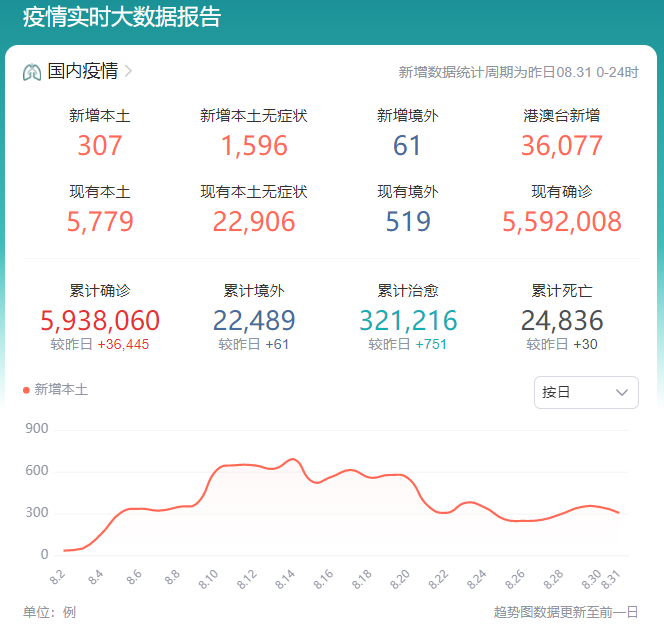Select the 新增本土无症状 value 1,596
This screenshot has height=630, width=664.
click(254, 146)
